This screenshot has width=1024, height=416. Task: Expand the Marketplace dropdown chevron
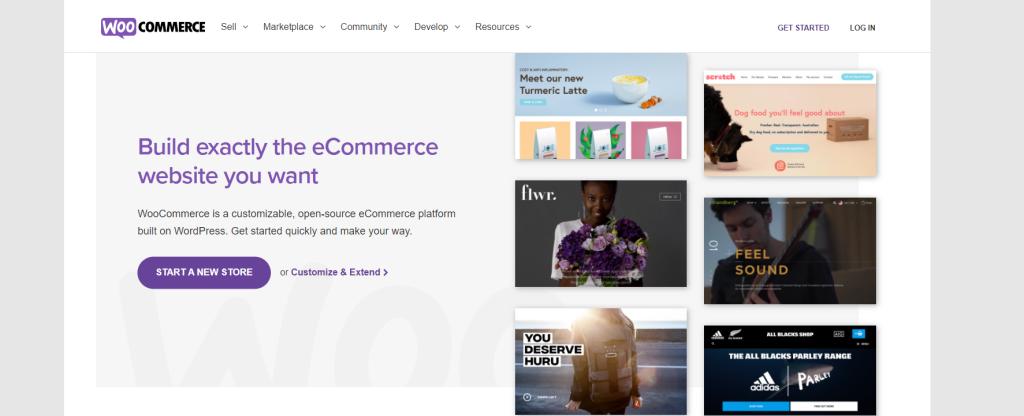tap(323, 27)
